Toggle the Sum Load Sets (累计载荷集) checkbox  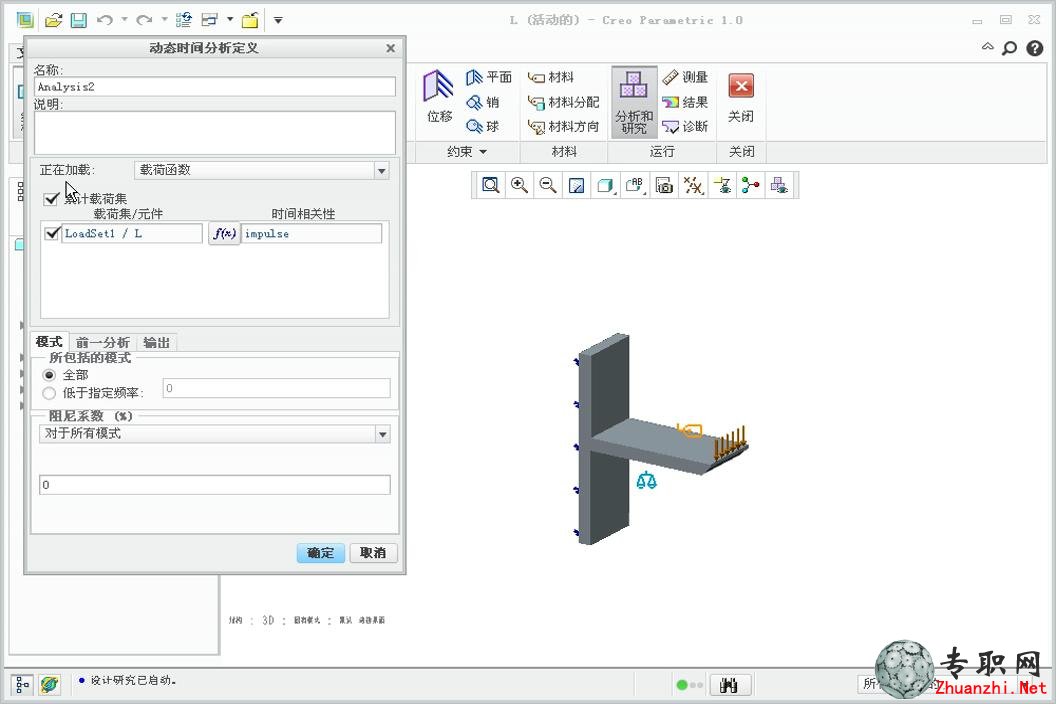click(x=51, y=199)
